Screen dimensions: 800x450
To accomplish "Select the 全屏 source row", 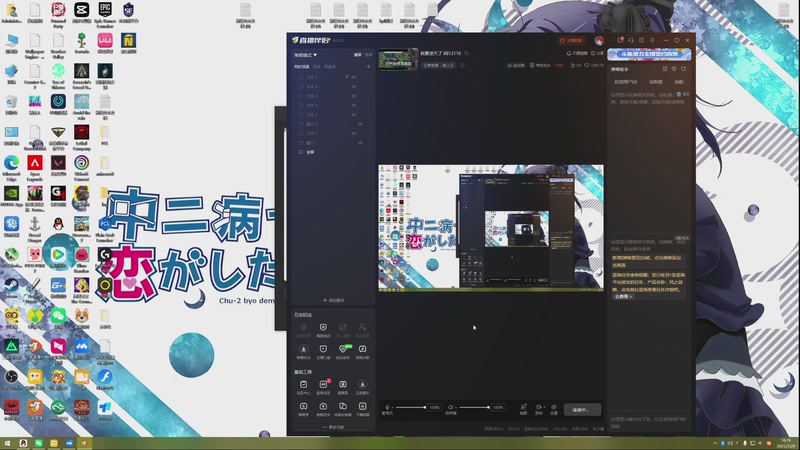I will click(x=333, y=152).
